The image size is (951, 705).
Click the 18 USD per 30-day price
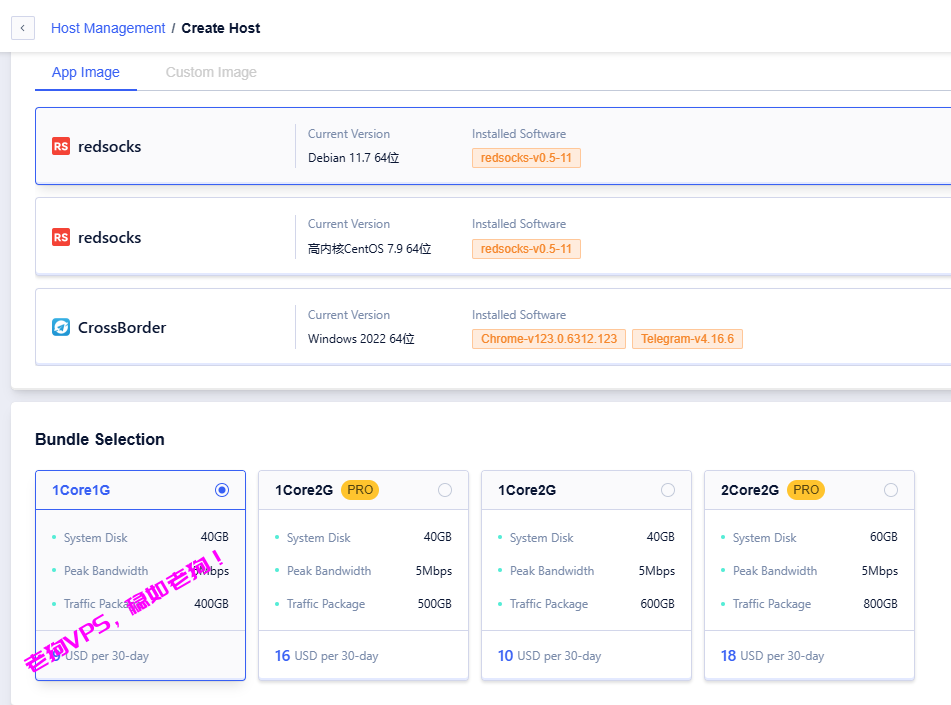point(772,656)
